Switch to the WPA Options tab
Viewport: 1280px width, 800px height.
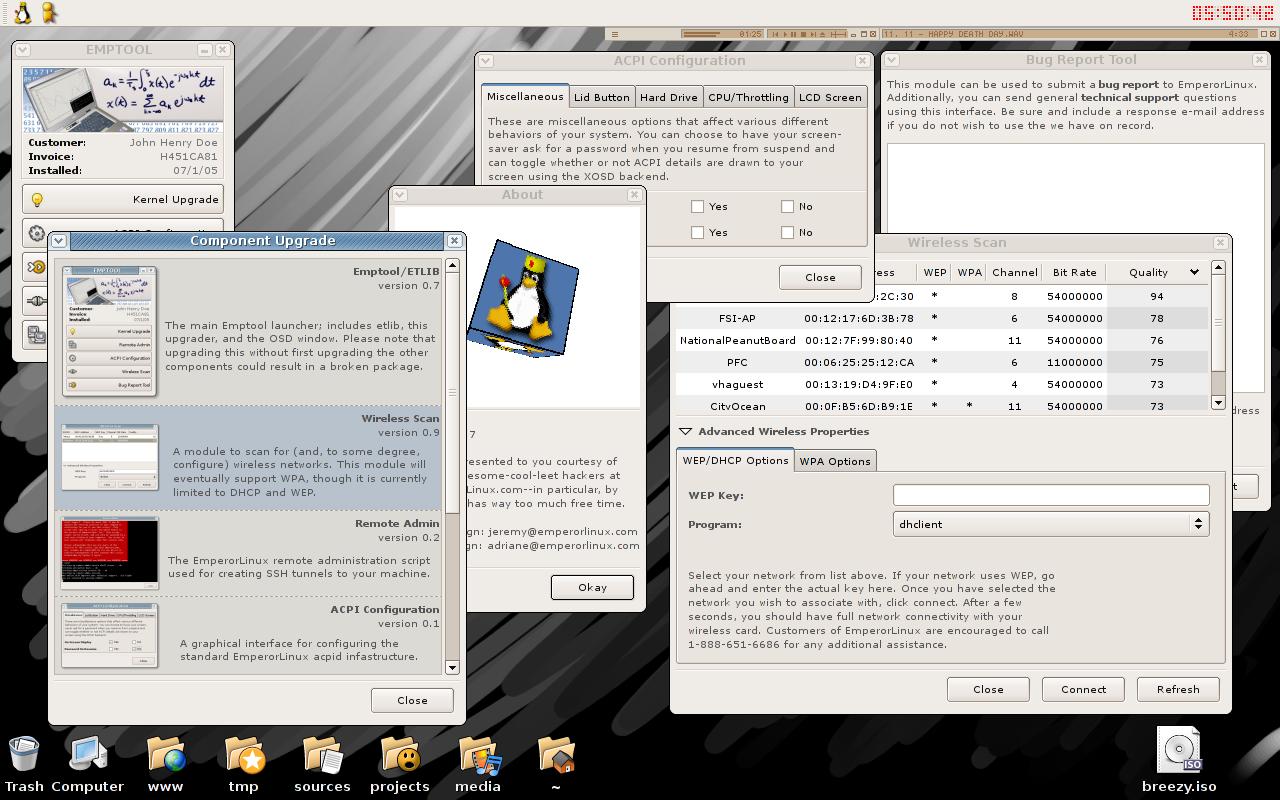pyautogui.click(x=835, y=461)
